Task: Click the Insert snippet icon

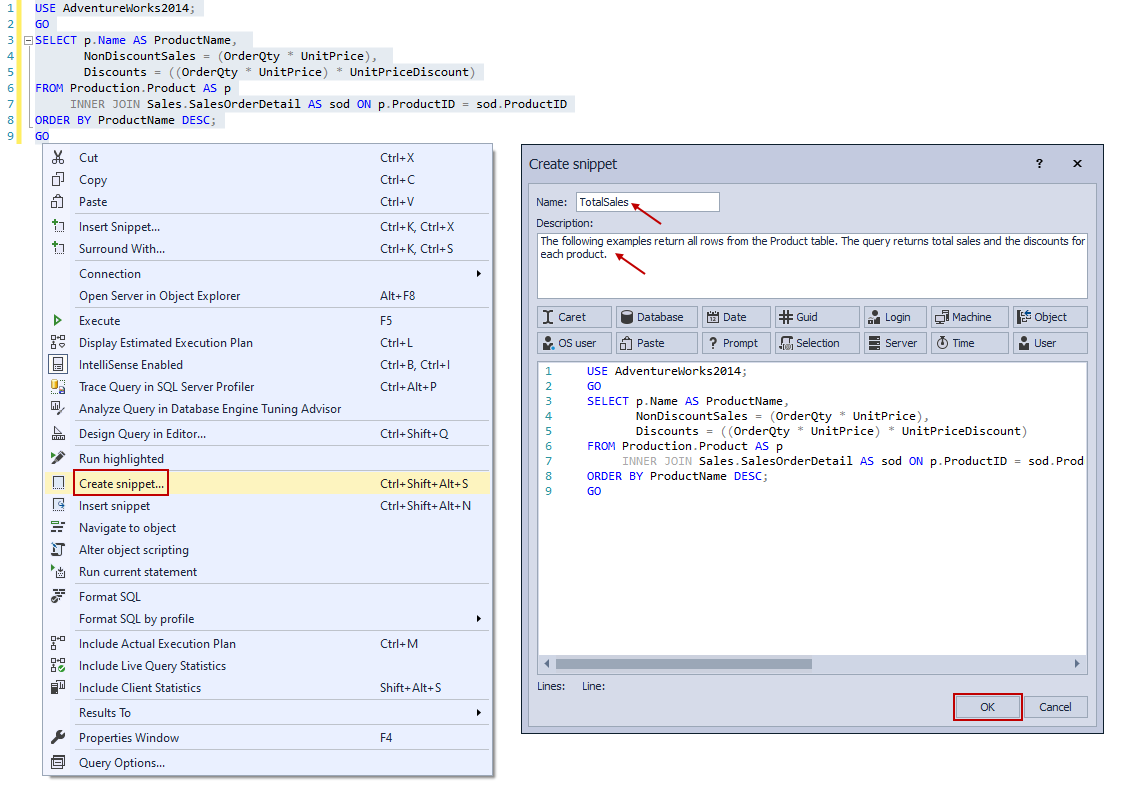Action: 58,506
